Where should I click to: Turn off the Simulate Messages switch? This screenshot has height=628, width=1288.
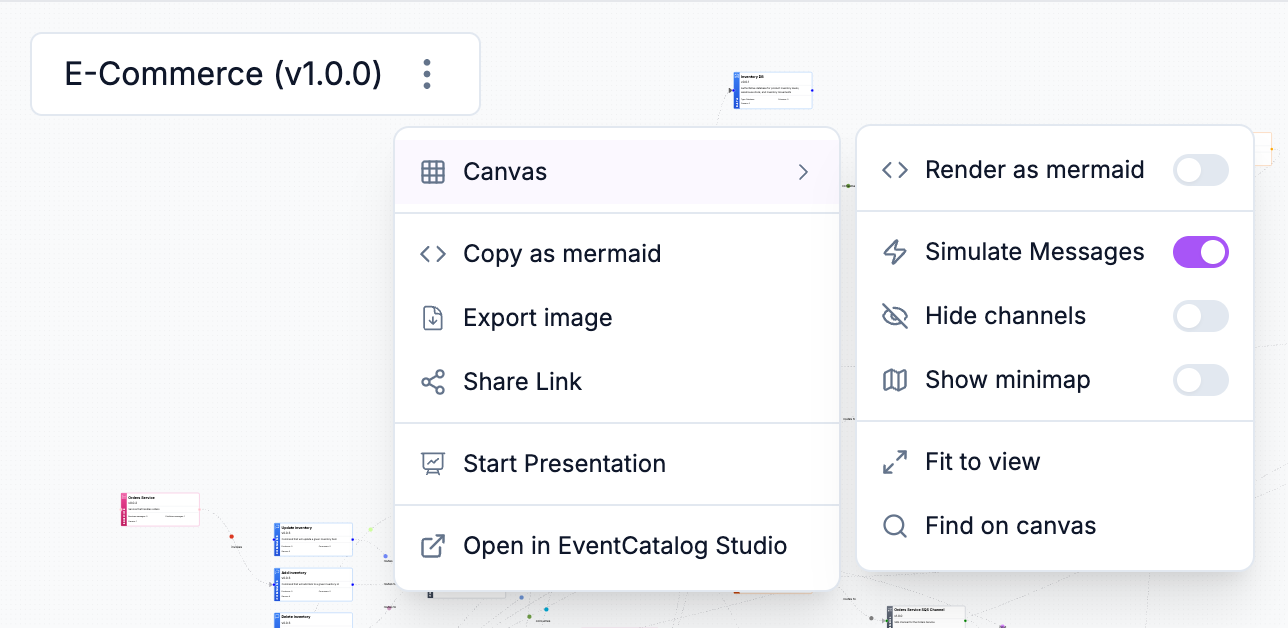tap(1200, 252)
